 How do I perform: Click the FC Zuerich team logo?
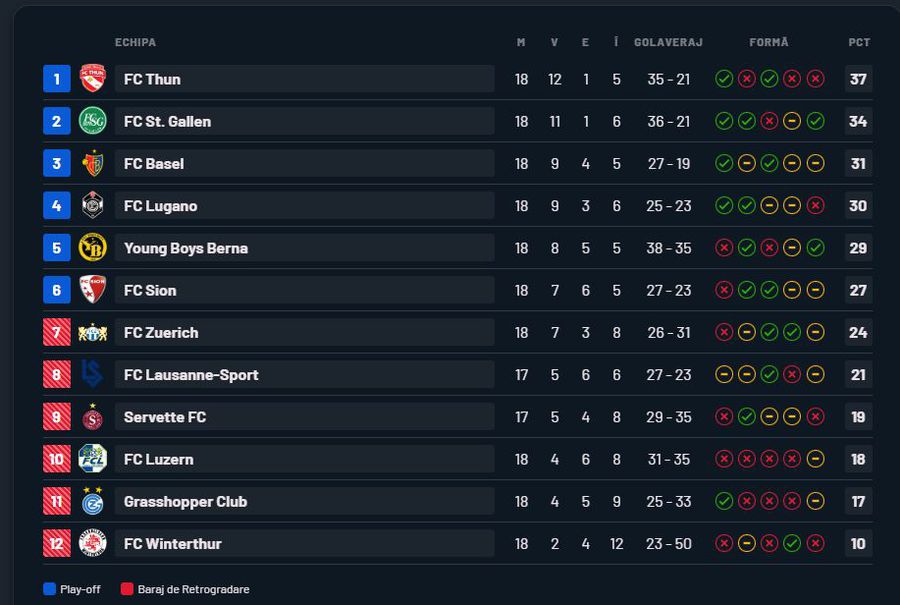92,333
